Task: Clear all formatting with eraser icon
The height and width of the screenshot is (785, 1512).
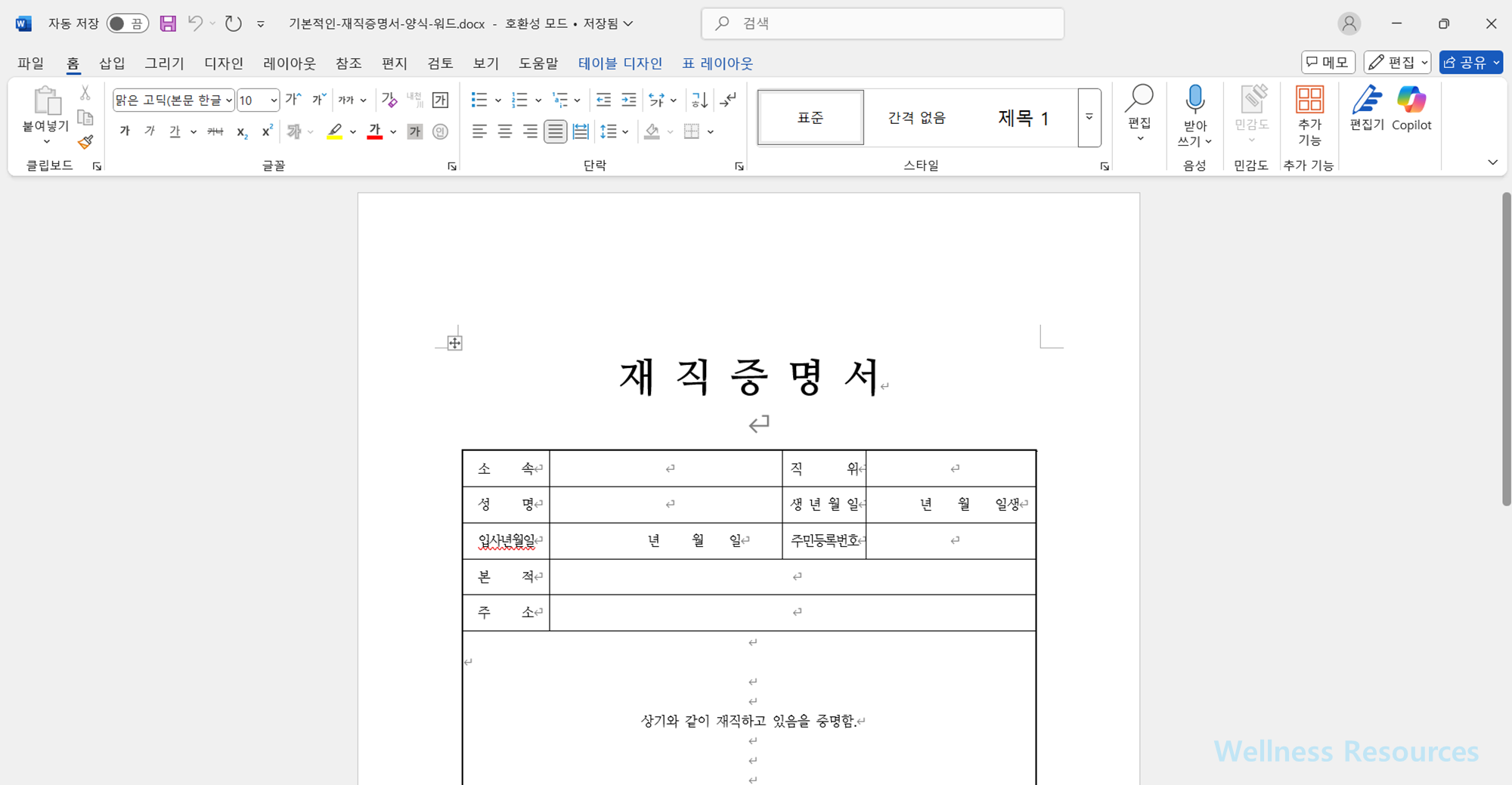Action: click(389, 100)
